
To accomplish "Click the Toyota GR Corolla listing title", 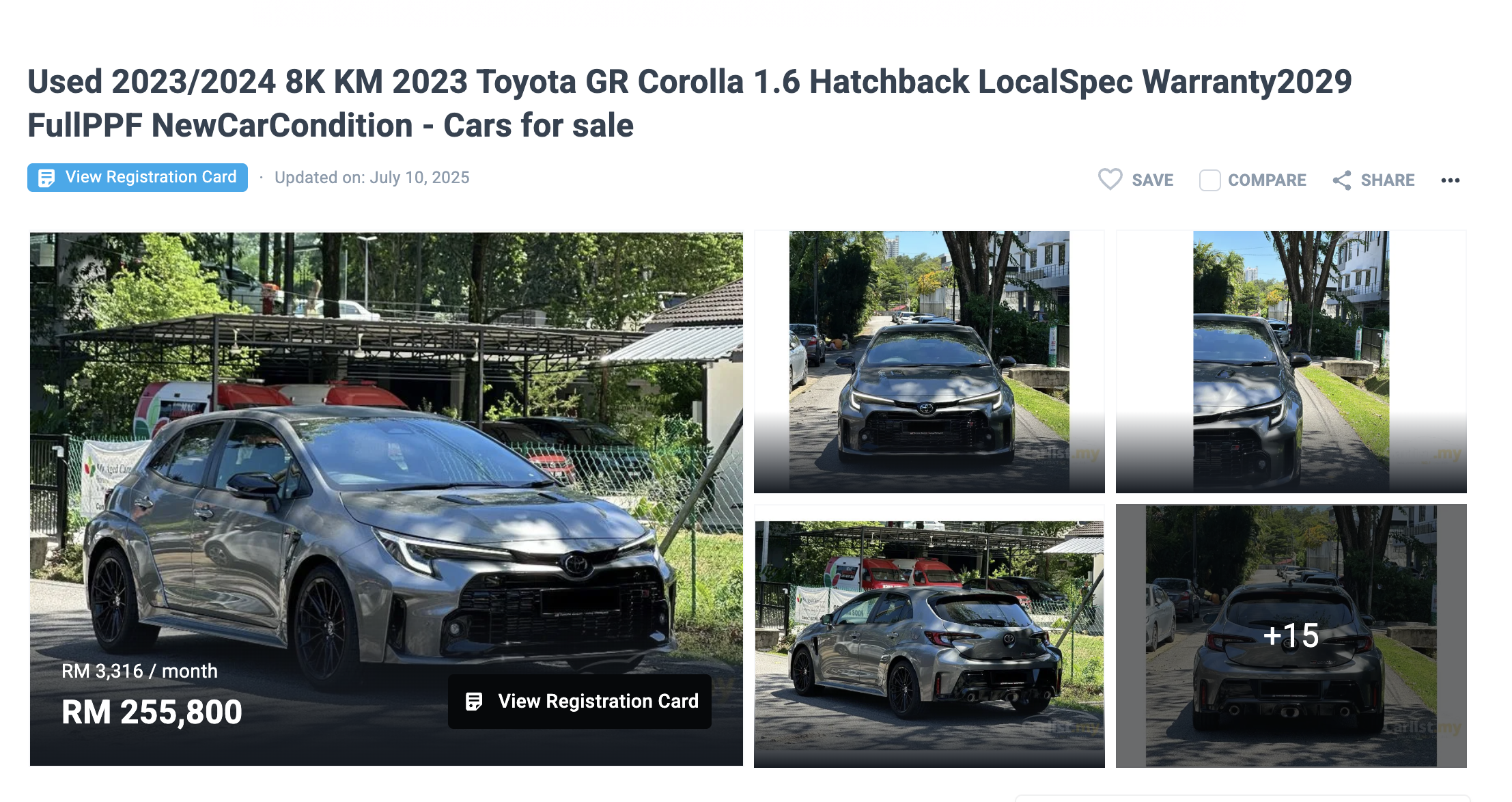I will click(x=690, y=103).
